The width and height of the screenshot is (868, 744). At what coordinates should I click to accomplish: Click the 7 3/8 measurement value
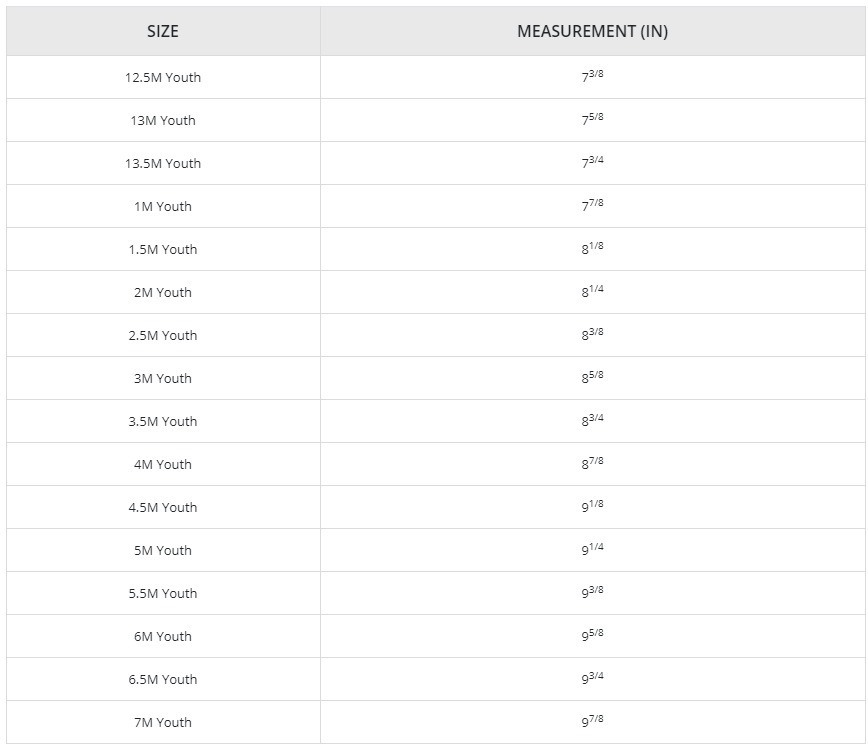tap(592, 76)
